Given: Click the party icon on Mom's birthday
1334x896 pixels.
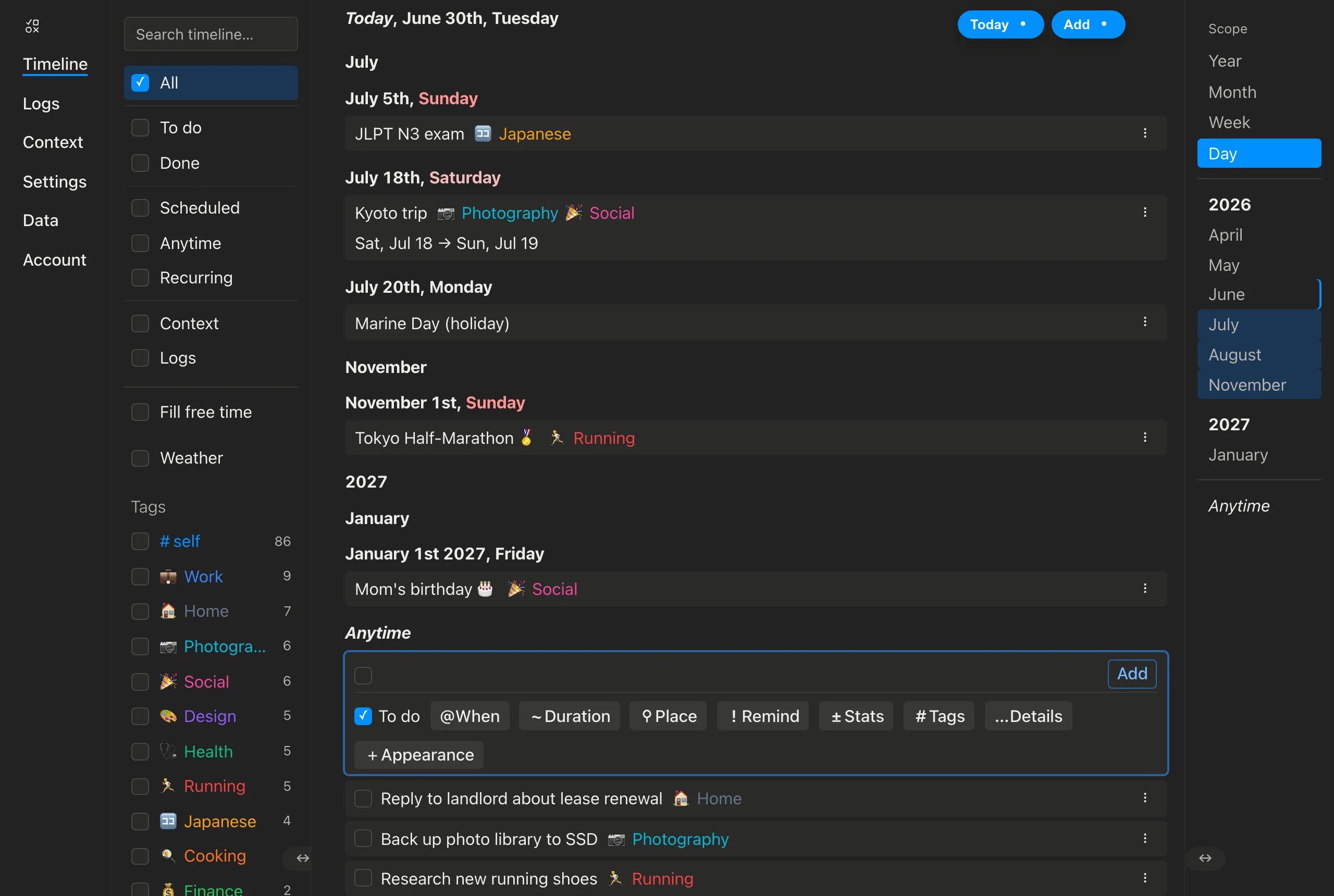Looking at the screenshot, I should click(516, 589).
